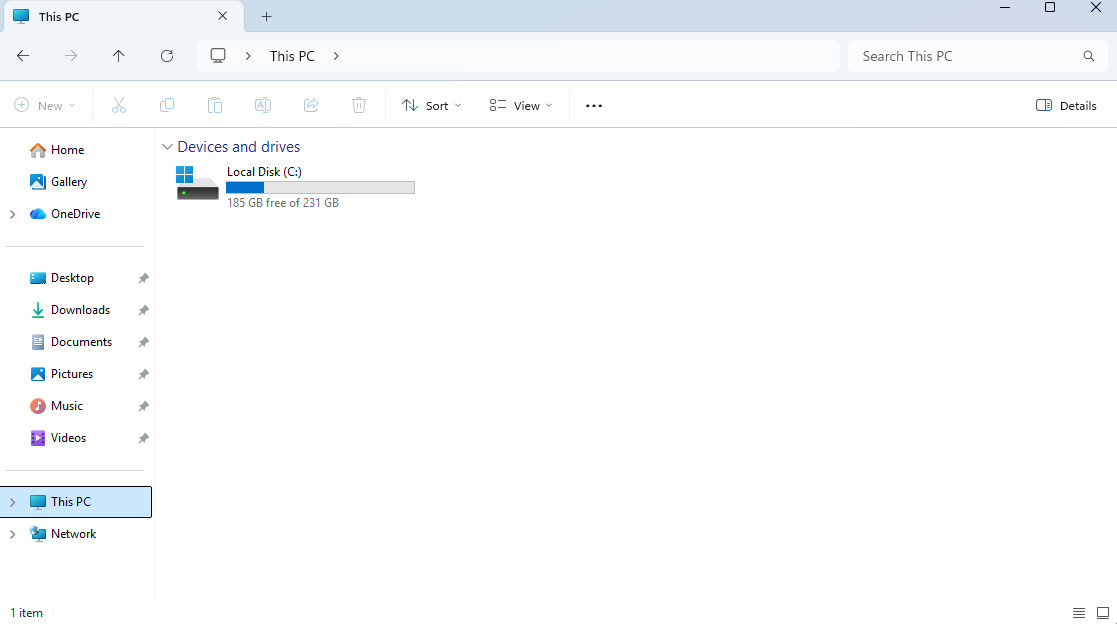Click the '1 item' status bar text
1117x624 pixels.
pyautogui.click(x=26, y=613)
